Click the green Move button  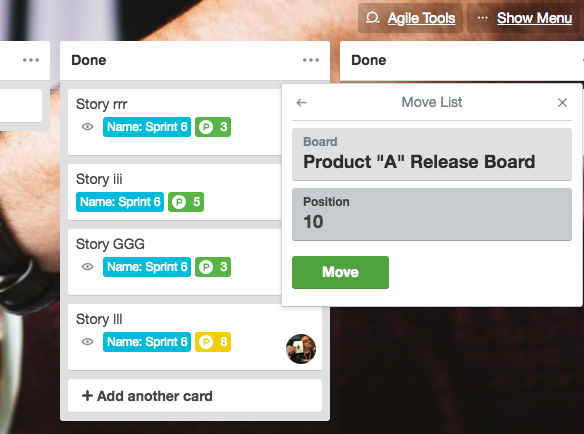pyautogui.click(x=340, y=272)
